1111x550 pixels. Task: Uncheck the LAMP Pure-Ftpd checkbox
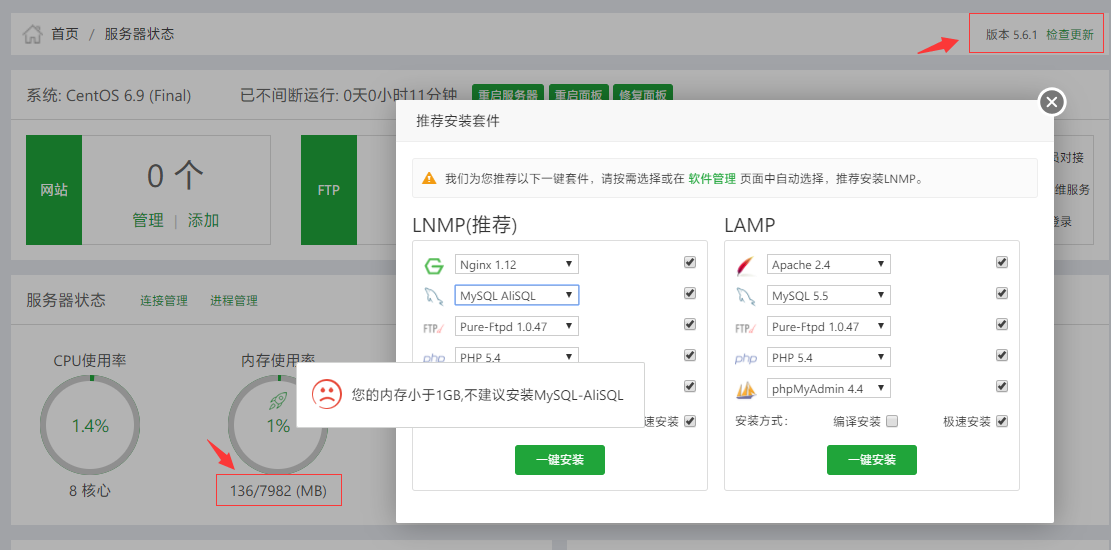coord(1002,324)
